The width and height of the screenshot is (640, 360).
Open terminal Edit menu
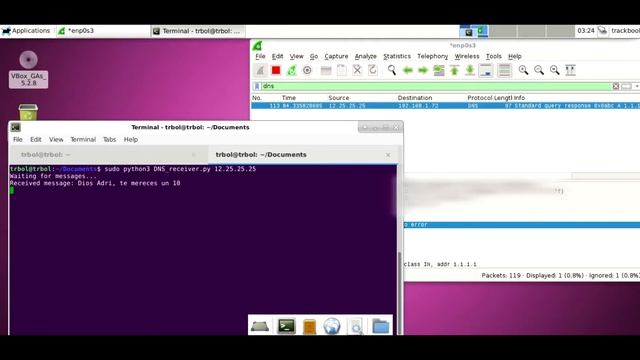[x=36, y=140]
